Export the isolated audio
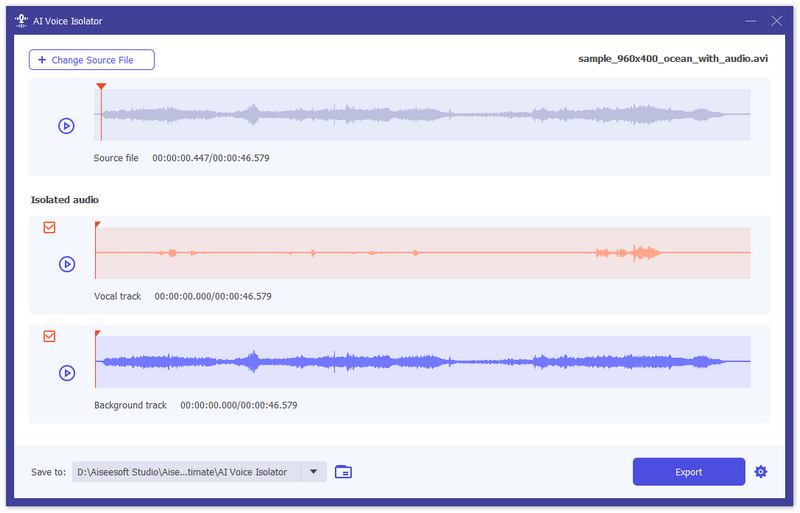 pos(688,472)
